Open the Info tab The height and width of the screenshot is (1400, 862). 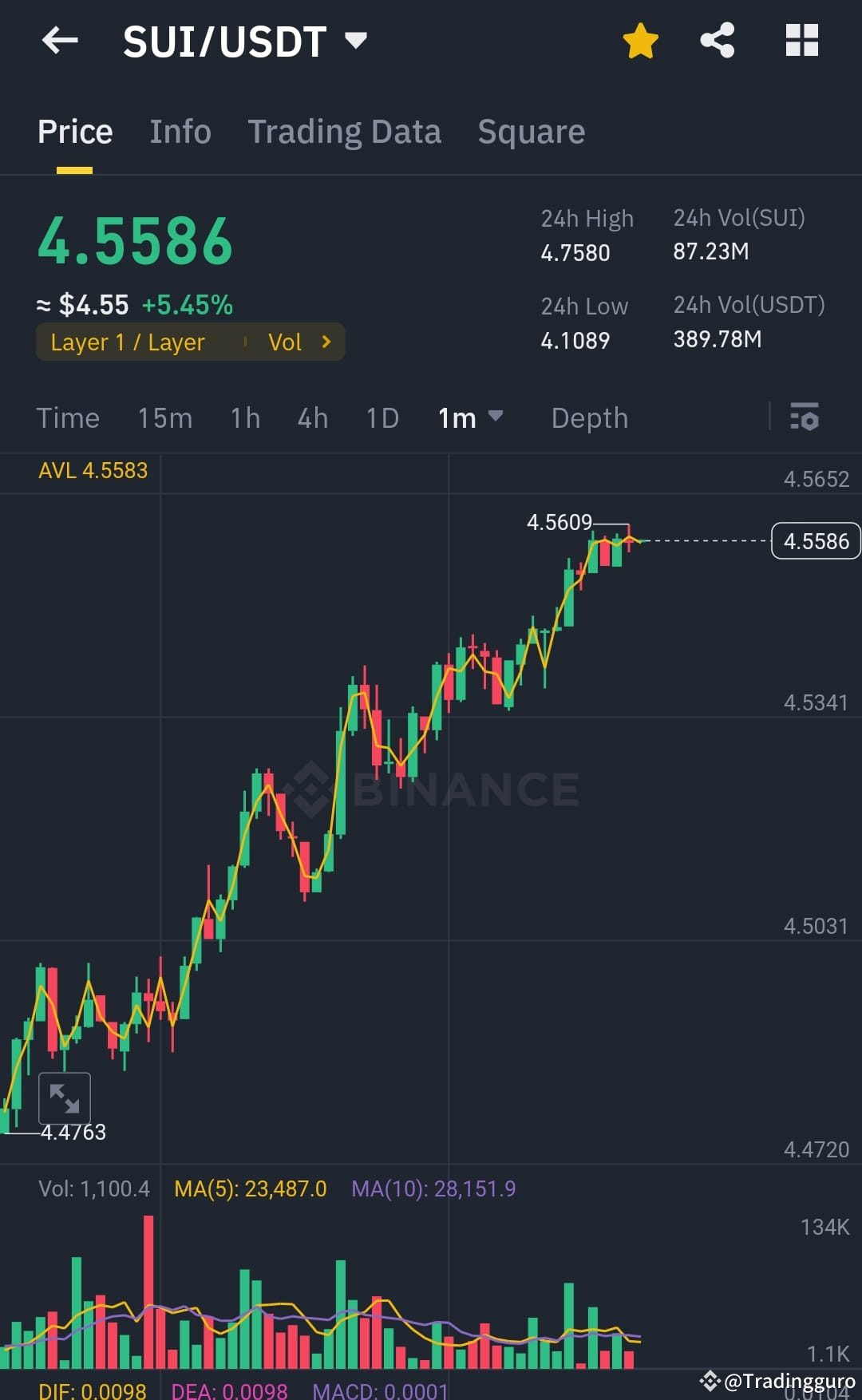(x=180, y=131)
